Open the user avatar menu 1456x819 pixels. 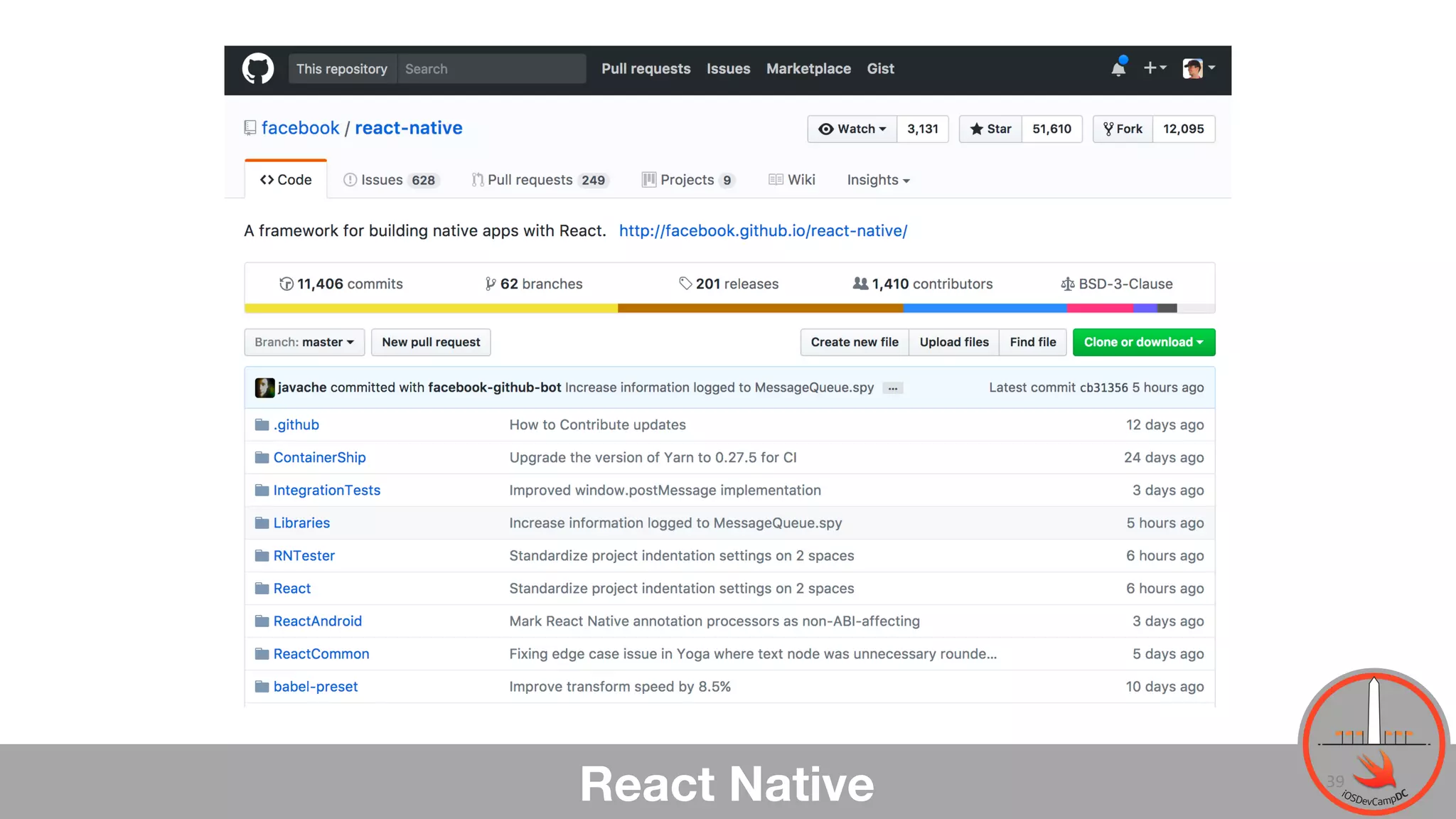point(1199,68)
